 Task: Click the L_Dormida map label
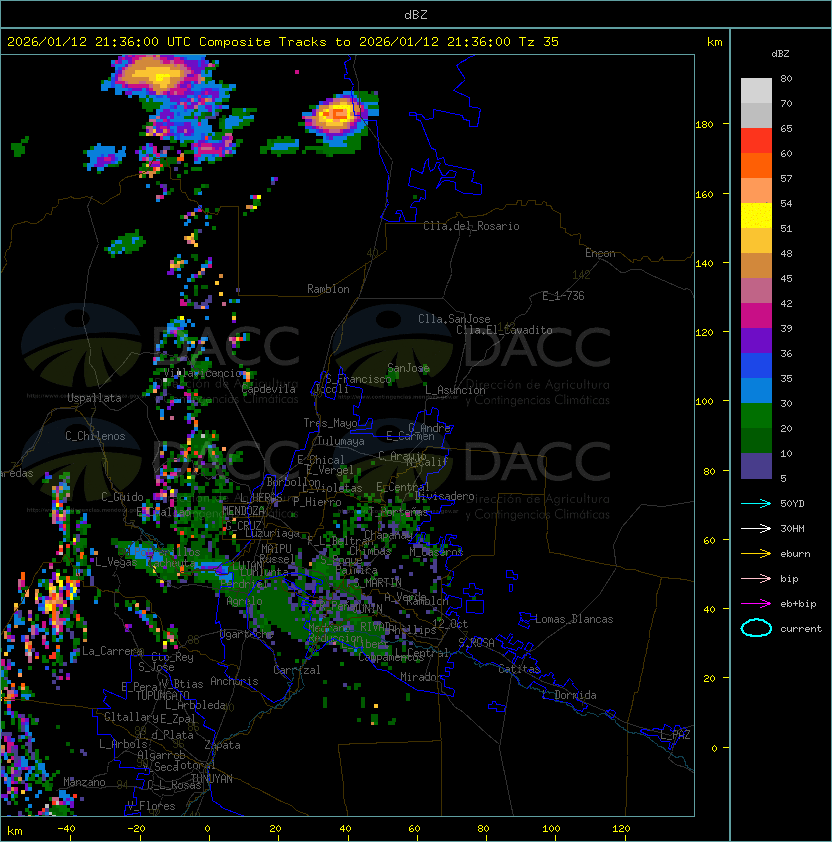[x=569, y=695]
